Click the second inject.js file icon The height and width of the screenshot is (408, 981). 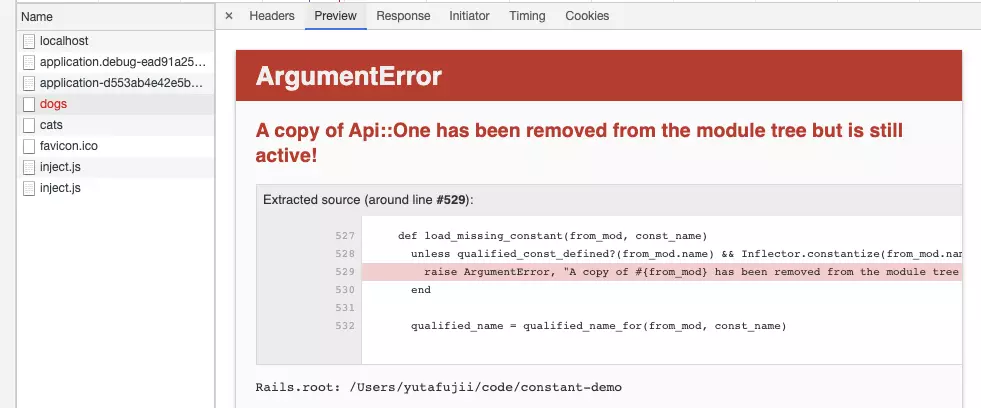coord(29,188)
